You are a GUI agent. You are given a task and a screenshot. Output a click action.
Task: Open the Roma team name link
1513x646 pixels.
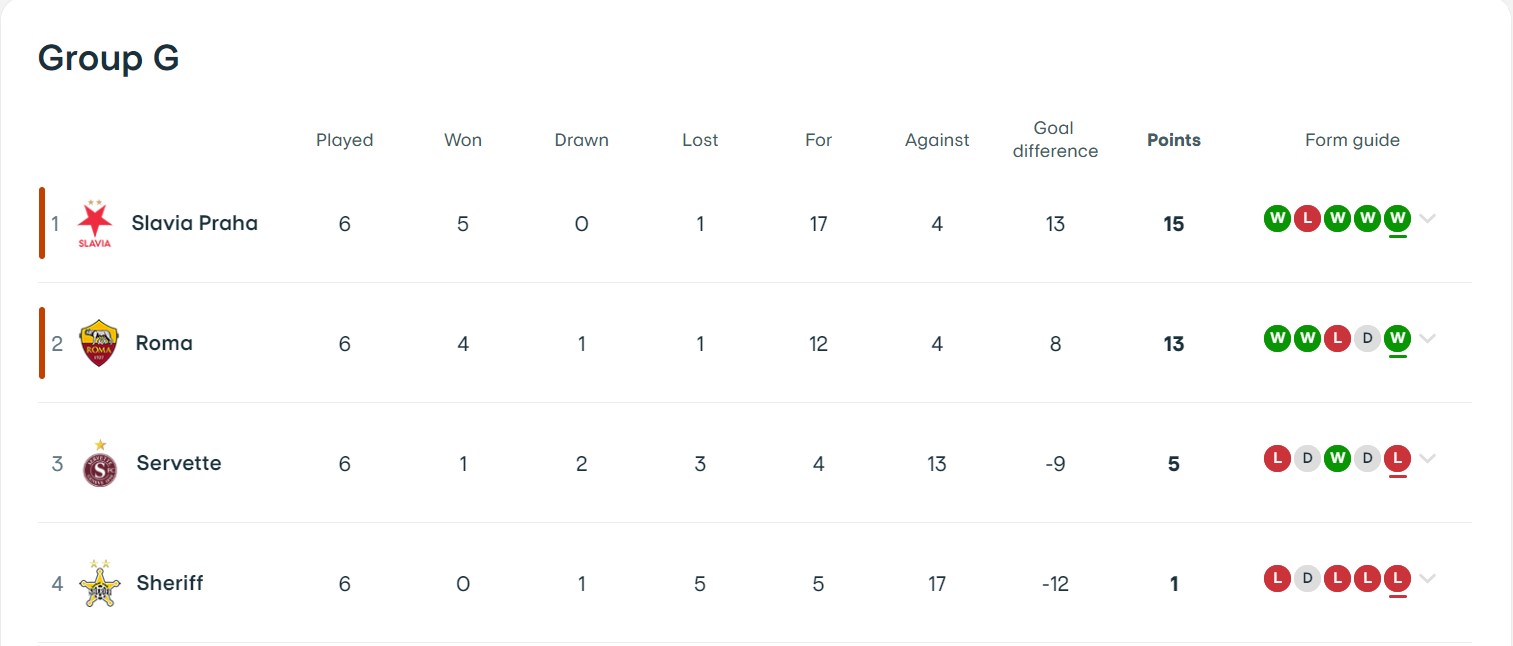click(x=164, y=343)
